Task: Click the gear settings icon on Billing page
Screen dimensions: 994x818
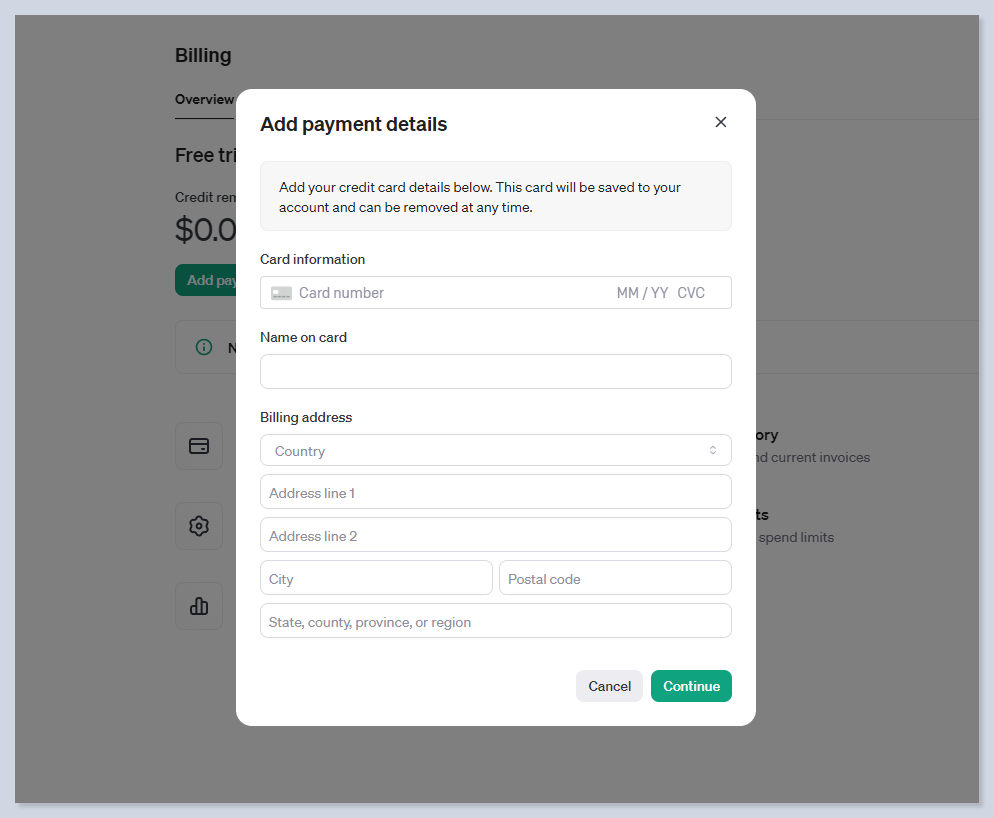Action: (x=199, y=526)
